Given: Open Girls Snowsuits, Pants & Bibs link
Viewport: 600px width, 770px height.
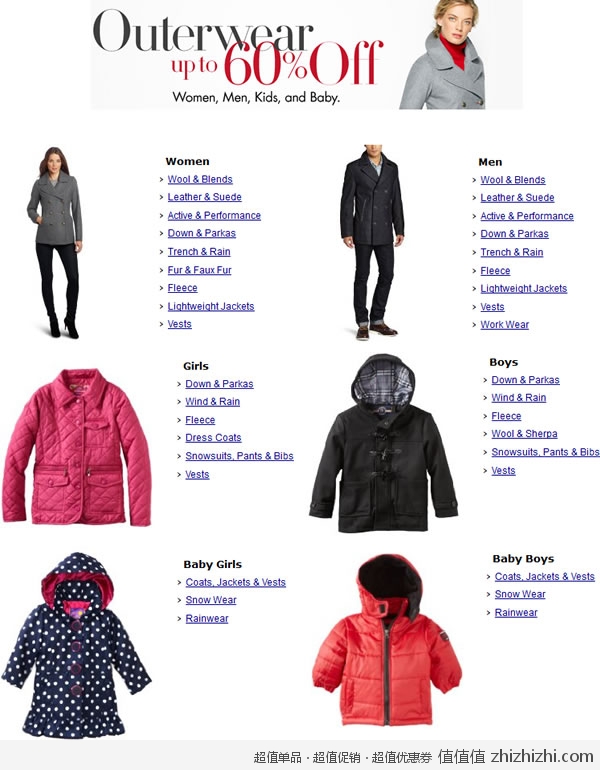Looking at the screenshot, I should 239,456.
